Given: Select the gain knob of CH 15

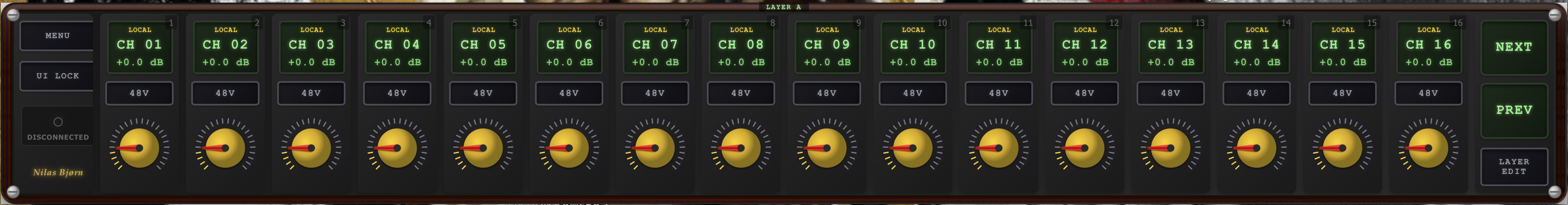Looking at the screenshot, I should [x=1342, y=148].
